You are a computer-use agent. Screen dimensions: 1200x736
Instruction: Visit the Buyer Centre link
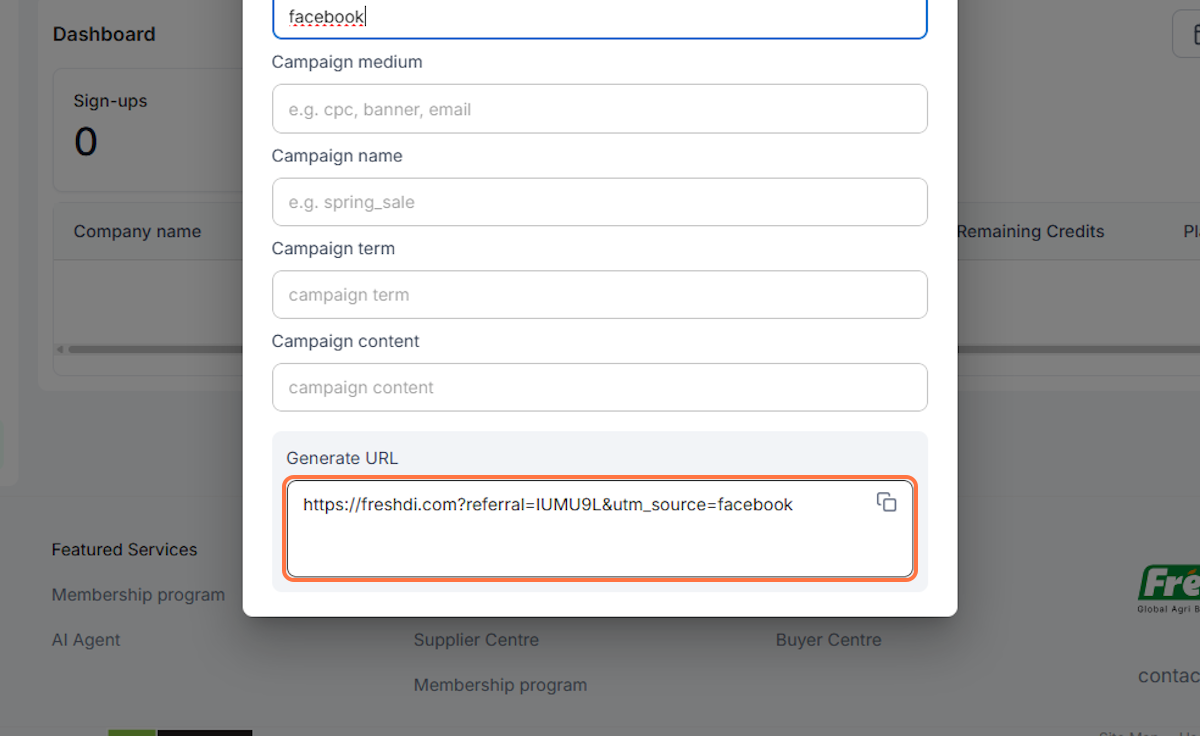[828, 640]
